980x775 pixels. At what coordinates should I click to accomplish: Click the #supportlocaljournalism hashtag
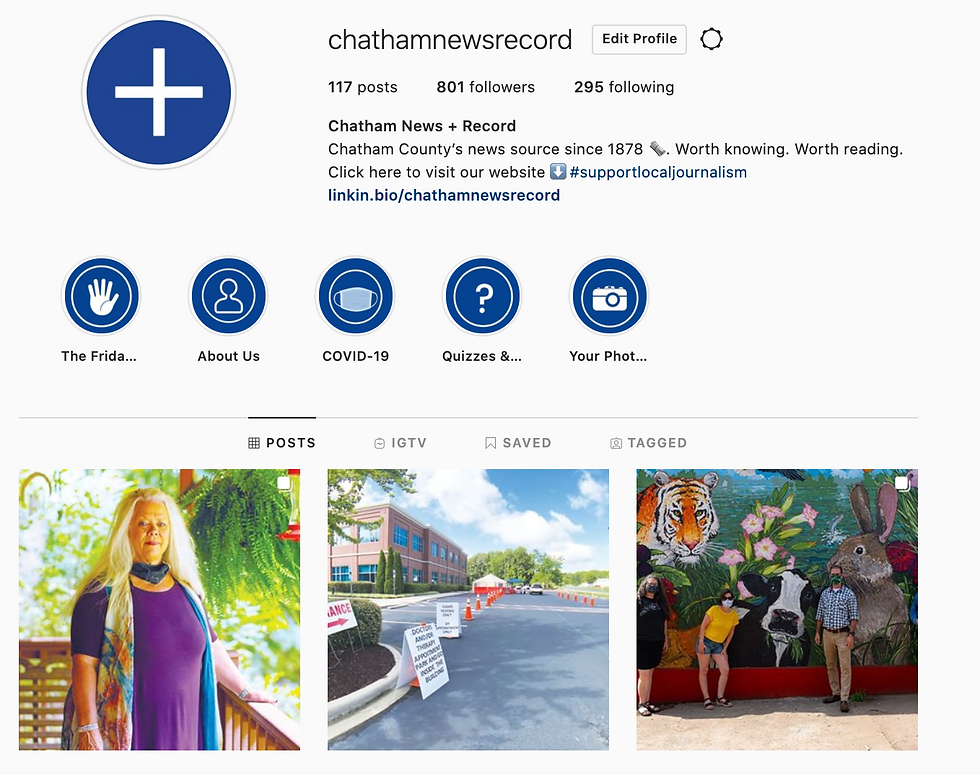[x=658, y=172]
